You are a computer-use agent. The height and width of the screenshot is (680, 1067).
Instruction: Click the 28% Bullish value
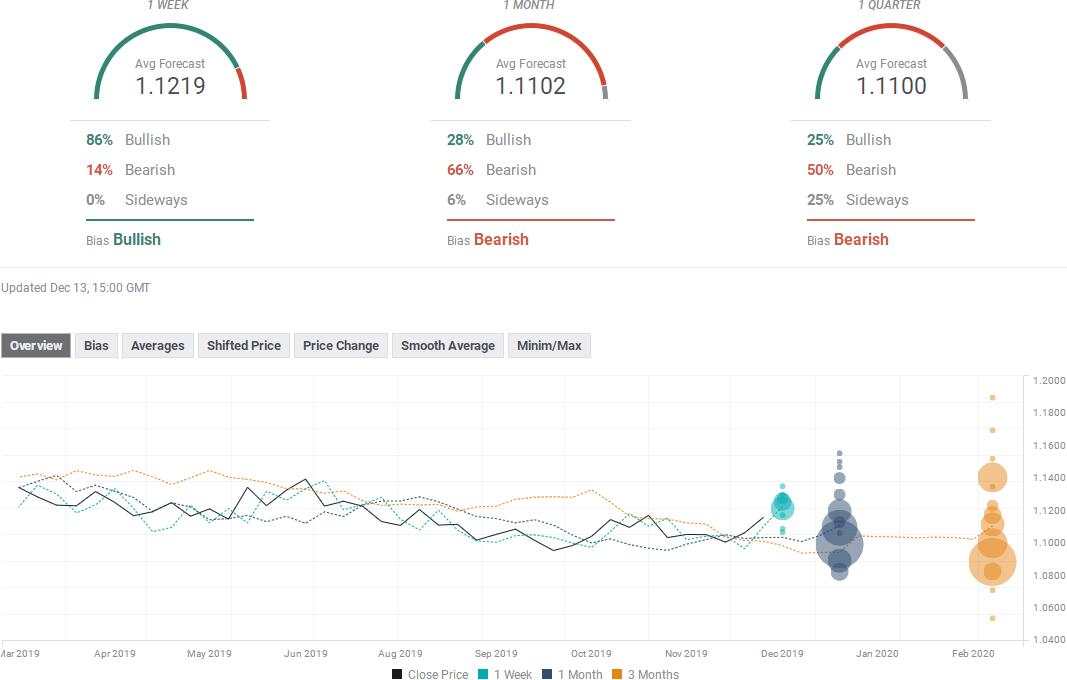[x=460, y=140]
